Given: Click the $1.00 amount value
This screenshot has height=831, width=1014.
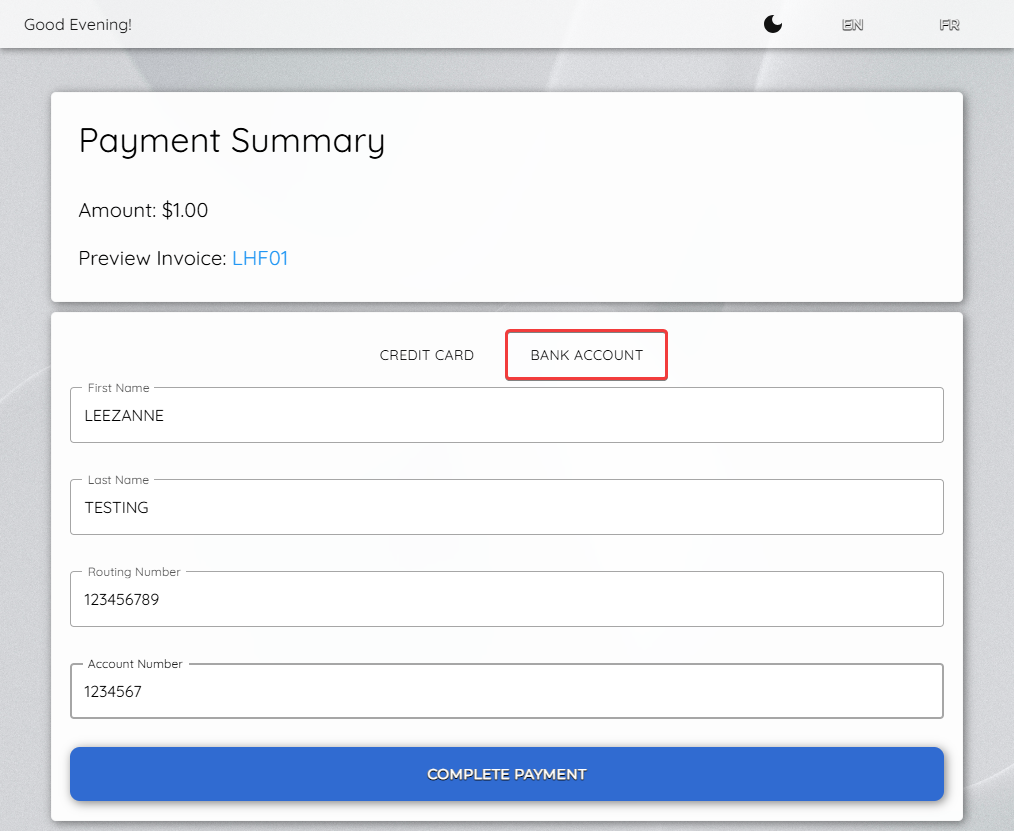Looking at the screenshot, I should pos(185,210).
